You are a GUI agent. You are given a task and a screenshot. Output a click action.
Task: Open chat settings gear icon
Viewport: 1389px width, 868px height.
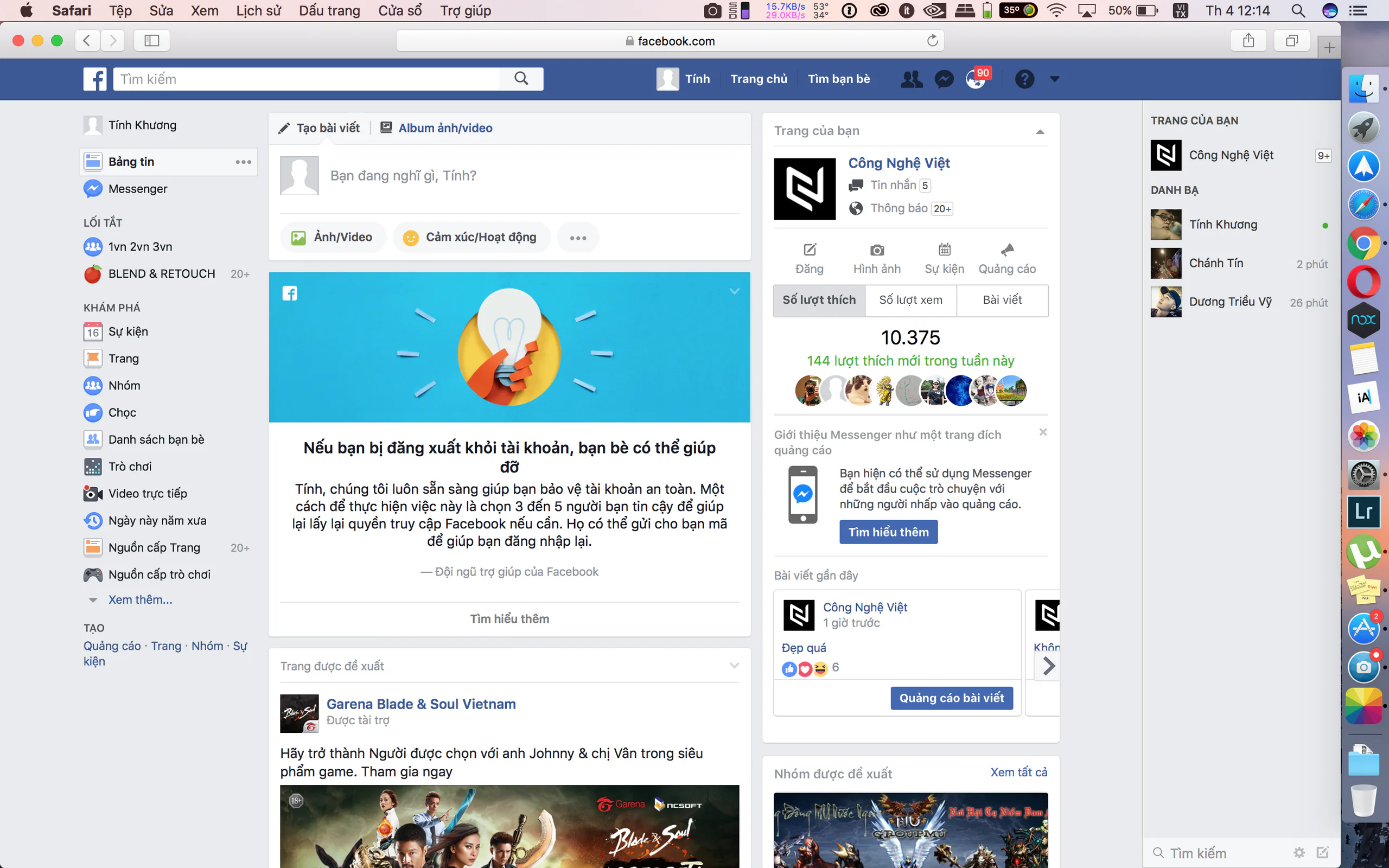coord(1299,852)
